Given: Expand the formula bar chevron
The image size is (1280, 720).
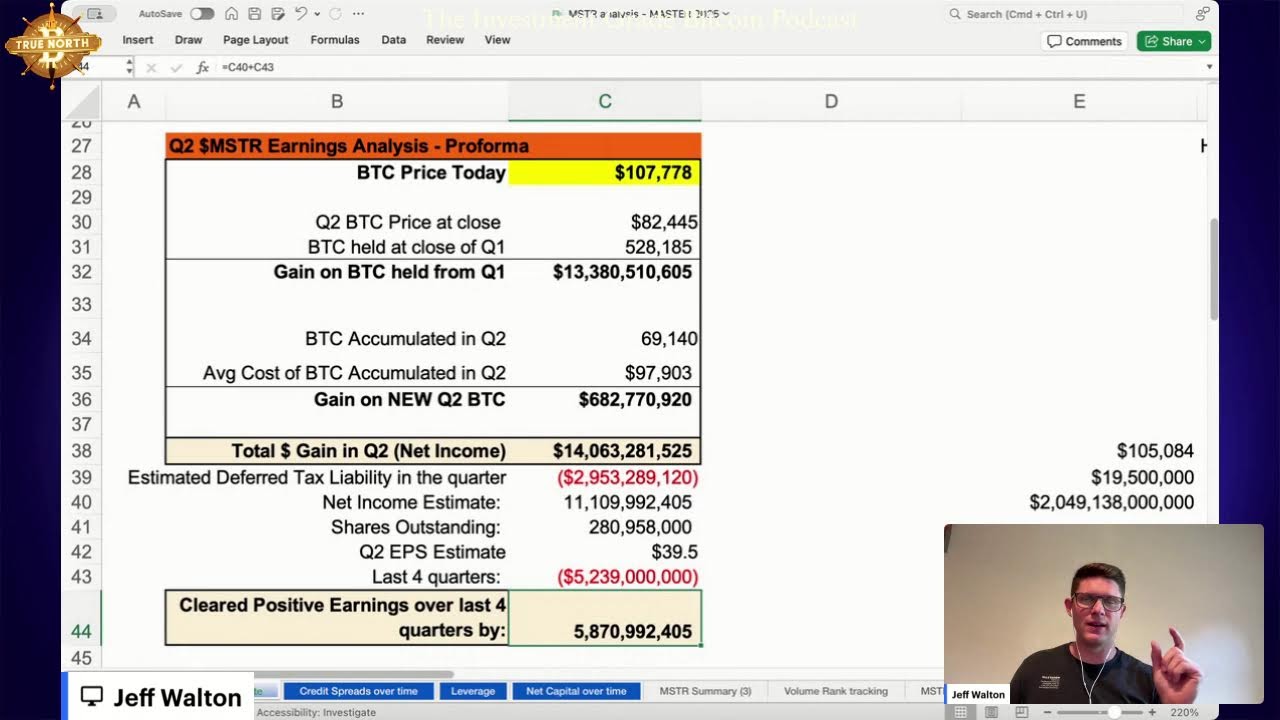Looking at the screenshot, I should [1209, 67].
